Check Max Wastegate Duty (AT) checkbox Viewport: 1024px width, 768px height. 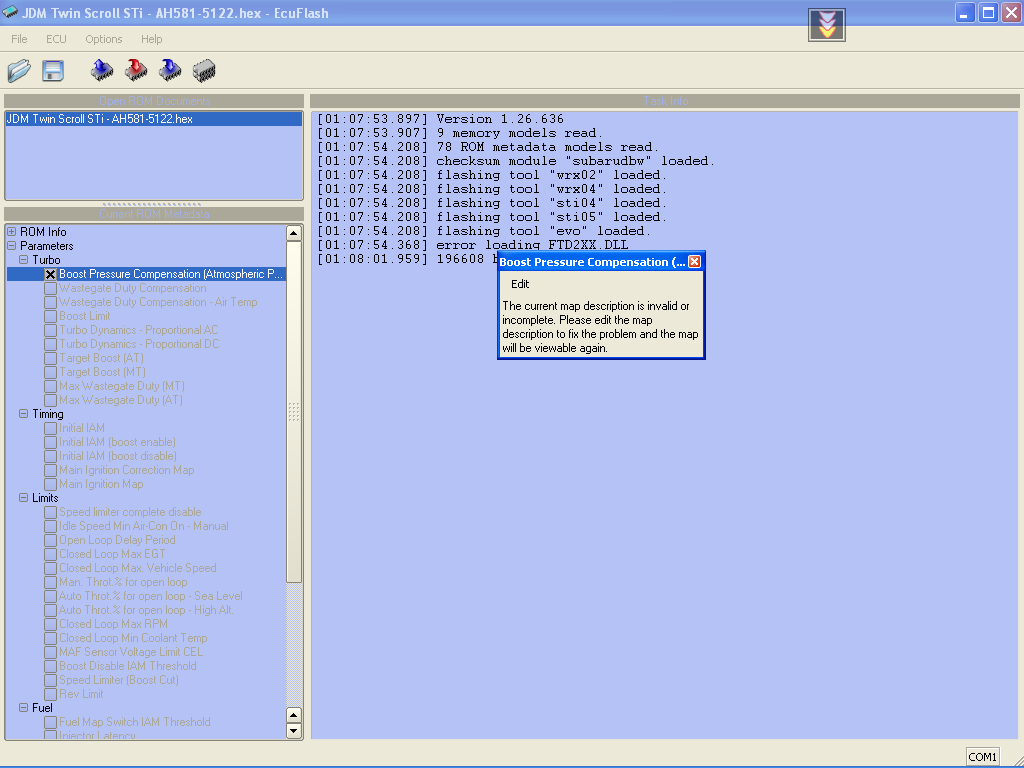tap(50, 400)
